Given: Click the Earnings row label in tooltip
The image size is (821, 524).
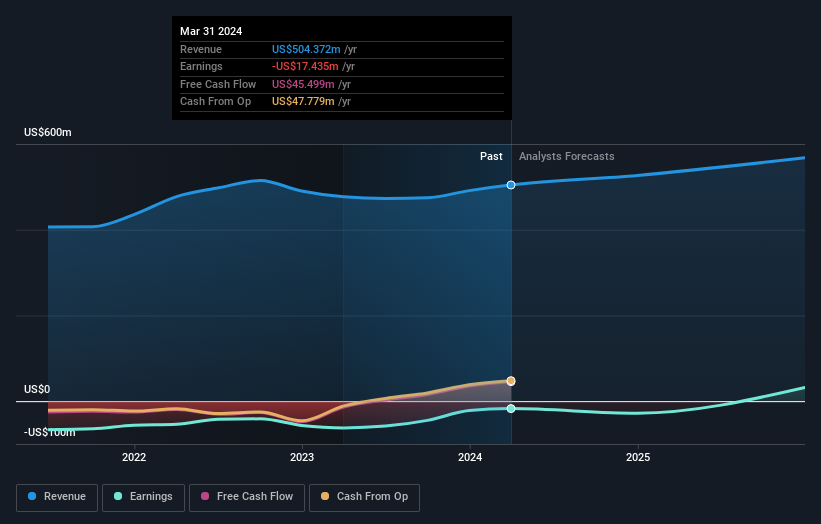Looking at the screenshot, I should coord(202,66).
